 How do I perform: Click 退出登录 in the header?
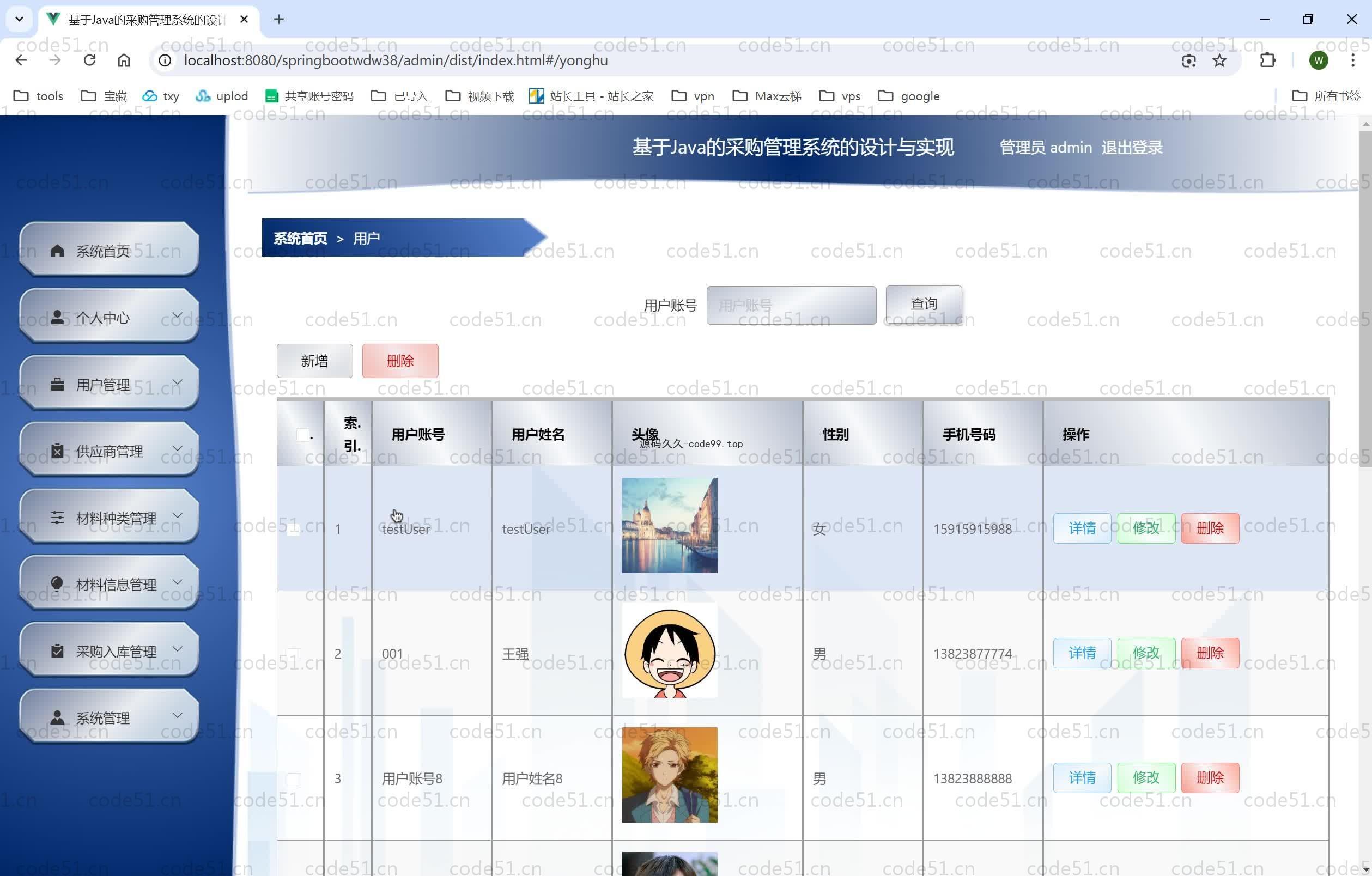coord(1132,148)
